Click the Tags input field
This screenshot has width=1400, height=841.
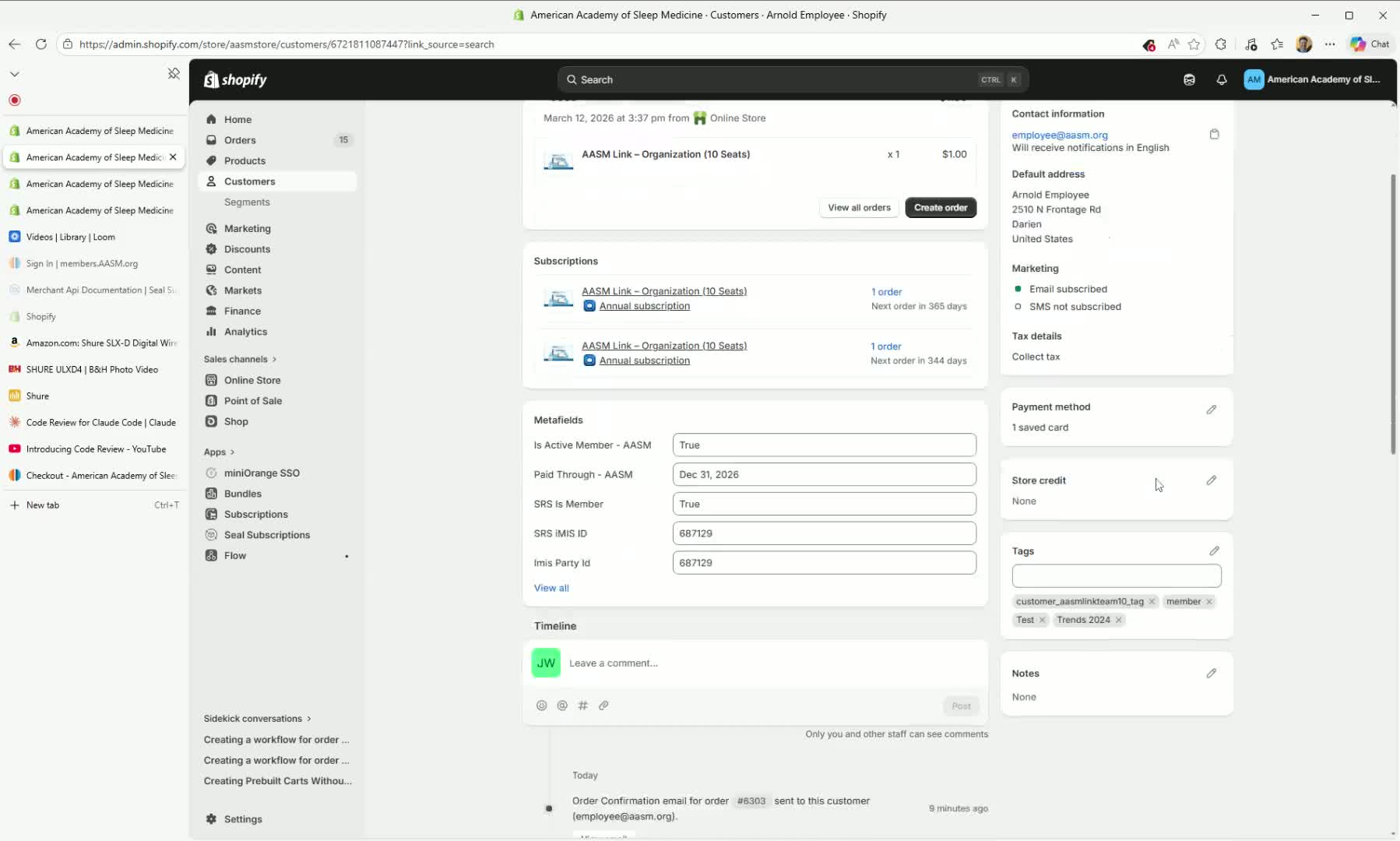(1117, 576)
